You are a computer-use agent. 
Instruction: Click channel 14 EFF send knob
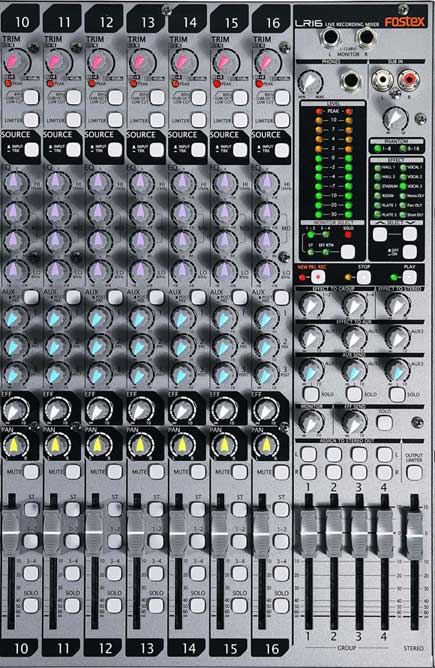(x=183, y=410)
